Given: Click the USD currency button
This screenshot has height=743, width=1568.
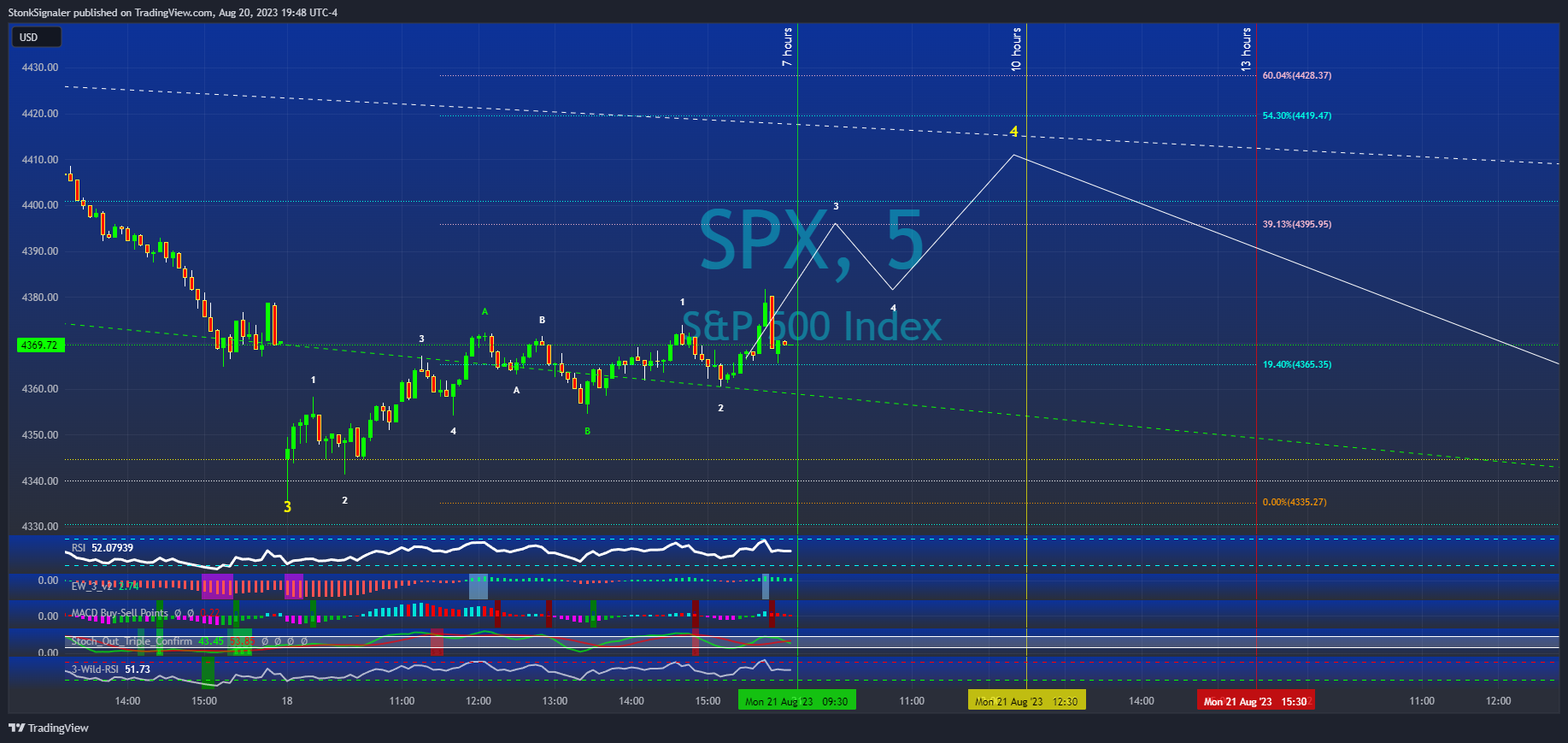Looking at the screenshot, I should (36, 37).
